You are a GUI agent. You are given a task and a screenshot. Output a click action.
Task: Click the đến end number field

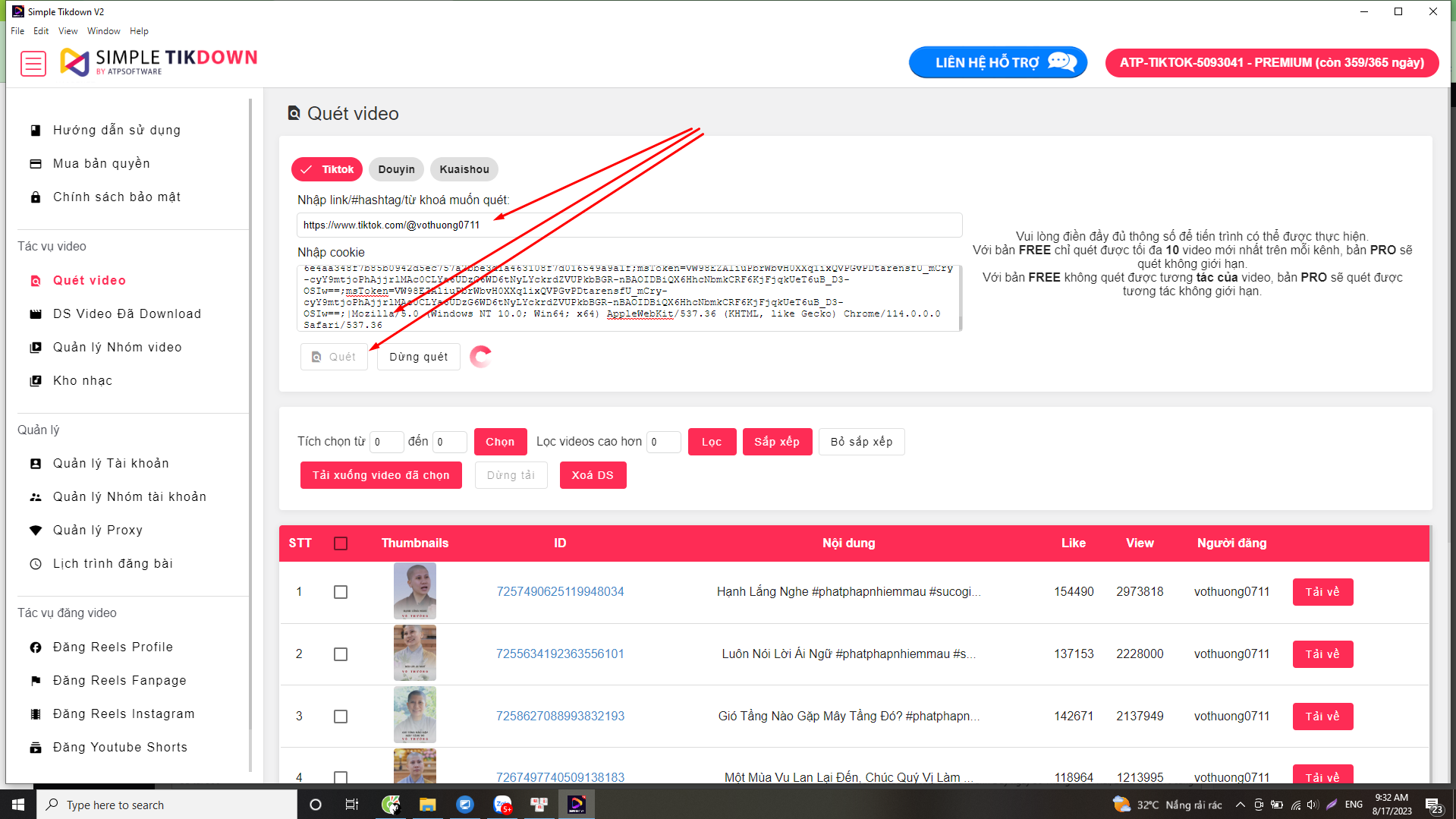coord(449,442)
